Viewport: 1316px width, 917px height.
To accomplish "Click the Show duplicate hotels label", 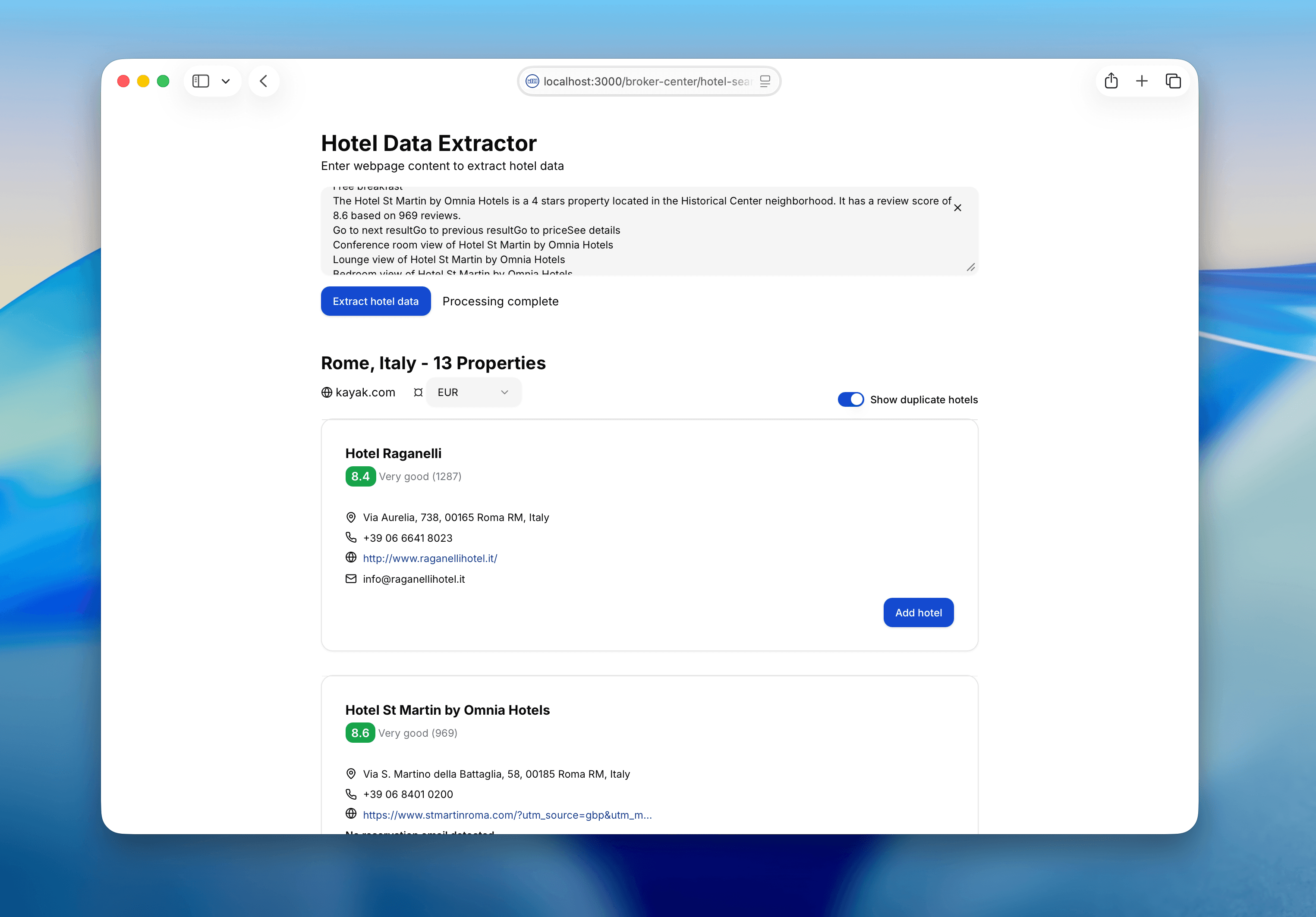I will tap(924, 400).
